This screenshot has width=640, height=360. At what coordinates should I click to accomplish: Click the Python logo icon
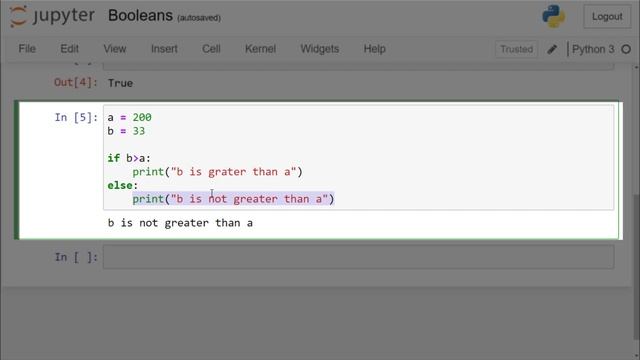553,16
